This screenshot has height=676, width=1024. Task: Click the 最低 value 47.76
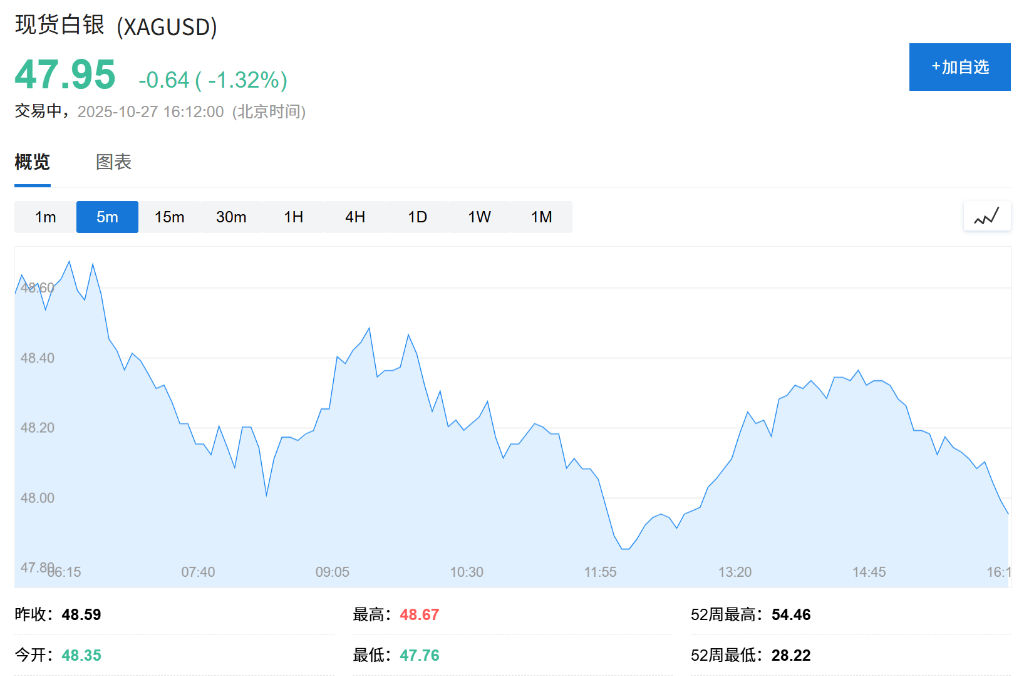point(419,656)
